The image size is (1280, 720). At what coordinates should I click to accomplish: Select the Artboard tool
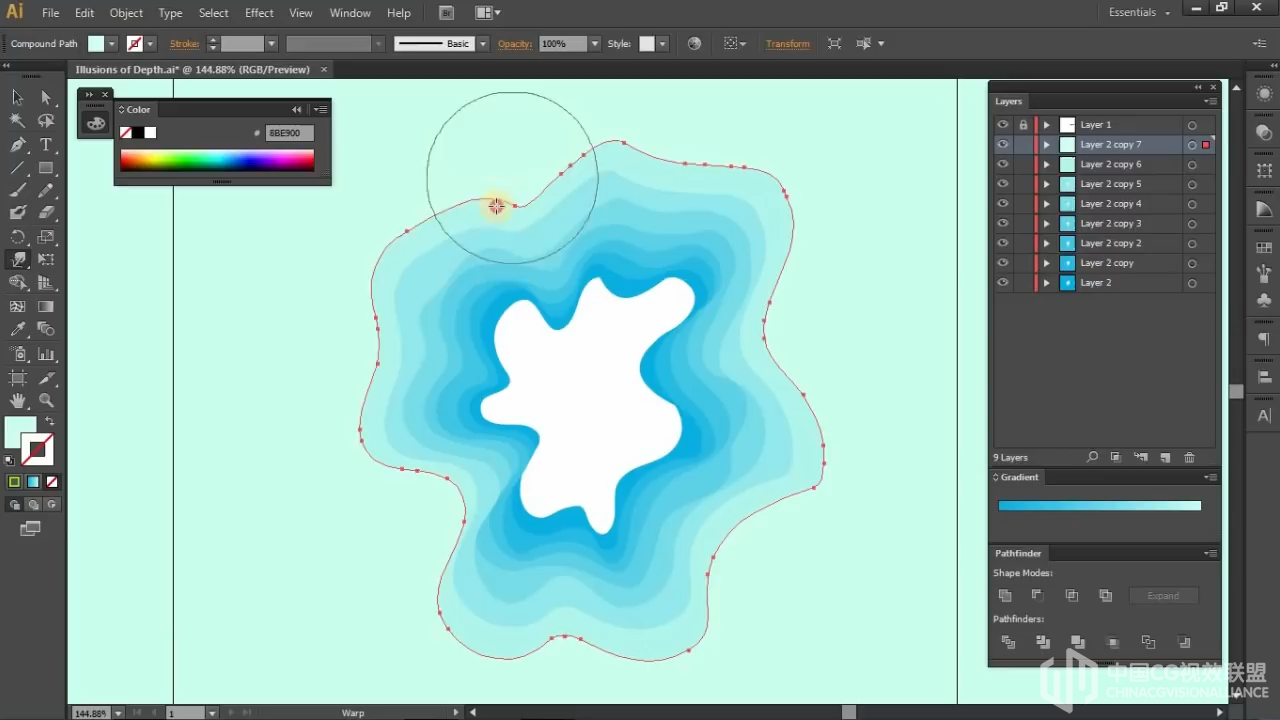tap(17, 378)
